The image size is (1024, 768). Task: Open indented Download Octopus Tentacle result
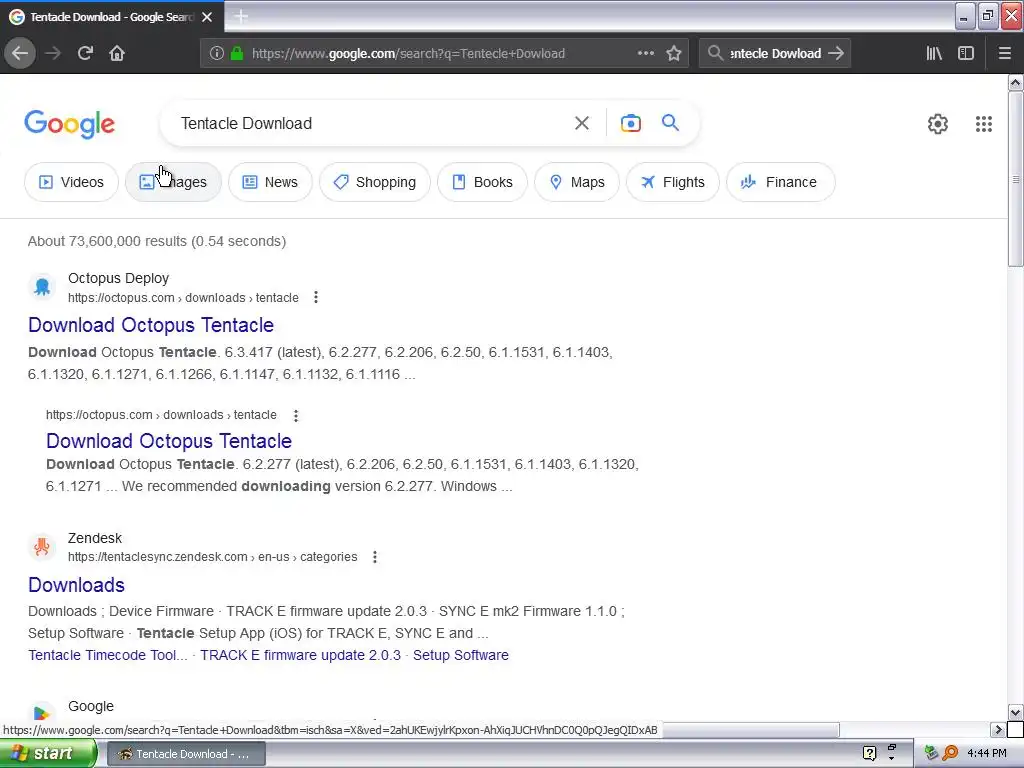point(168,441)
